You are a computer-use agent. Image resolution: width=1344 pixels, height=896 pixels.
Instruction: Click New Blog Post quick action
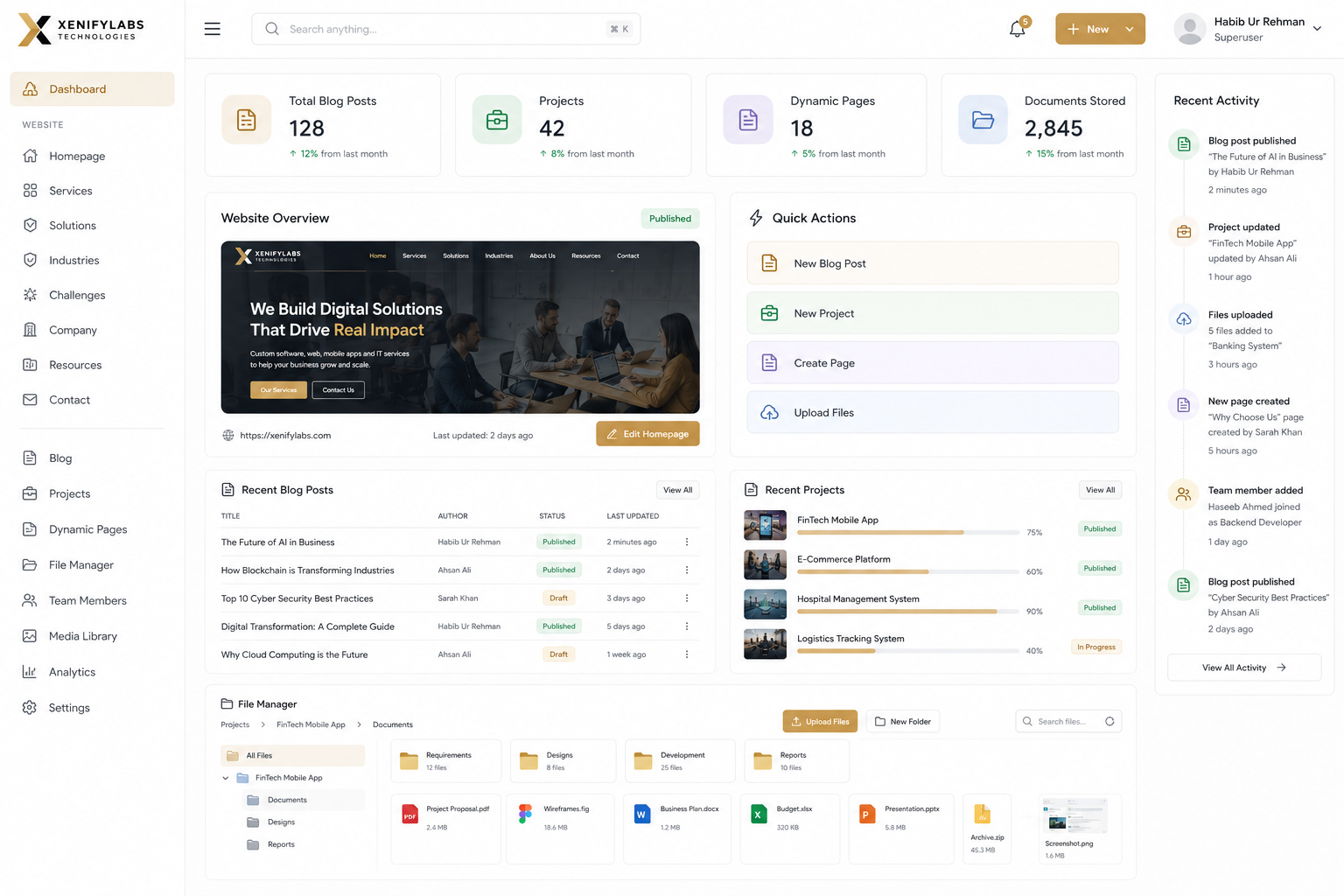click(933, 262)
